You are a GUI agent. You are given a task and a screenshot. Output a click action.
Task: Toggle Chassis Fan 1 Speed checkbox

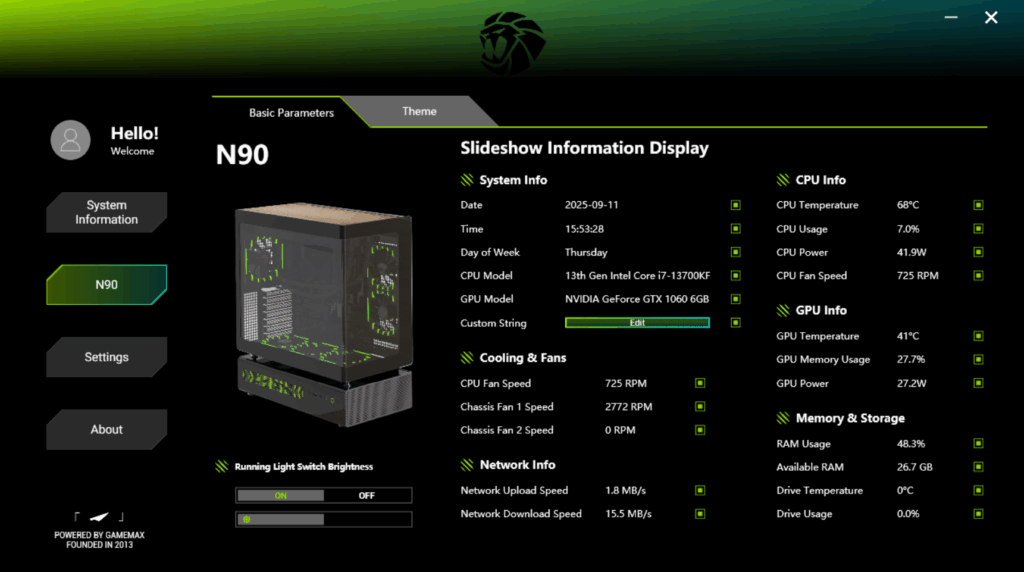[x=700, y=407]
